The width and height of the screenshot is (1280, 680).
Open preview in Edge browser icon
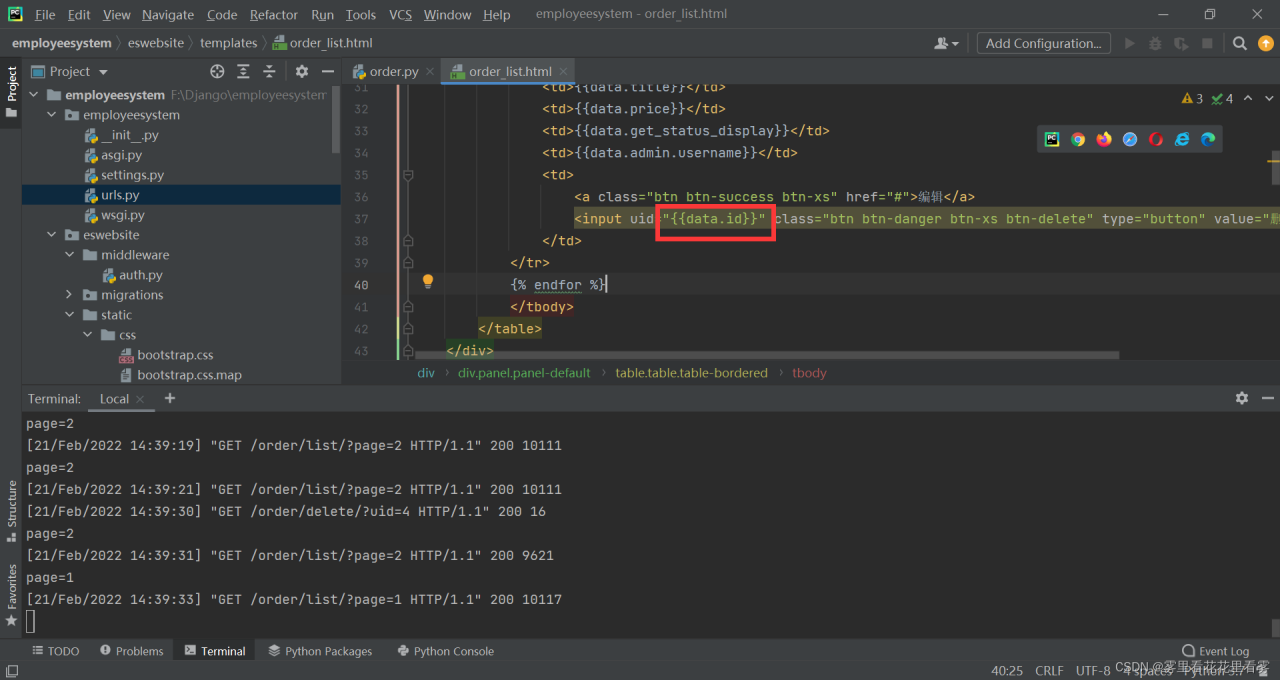(x=1208, y=139)
